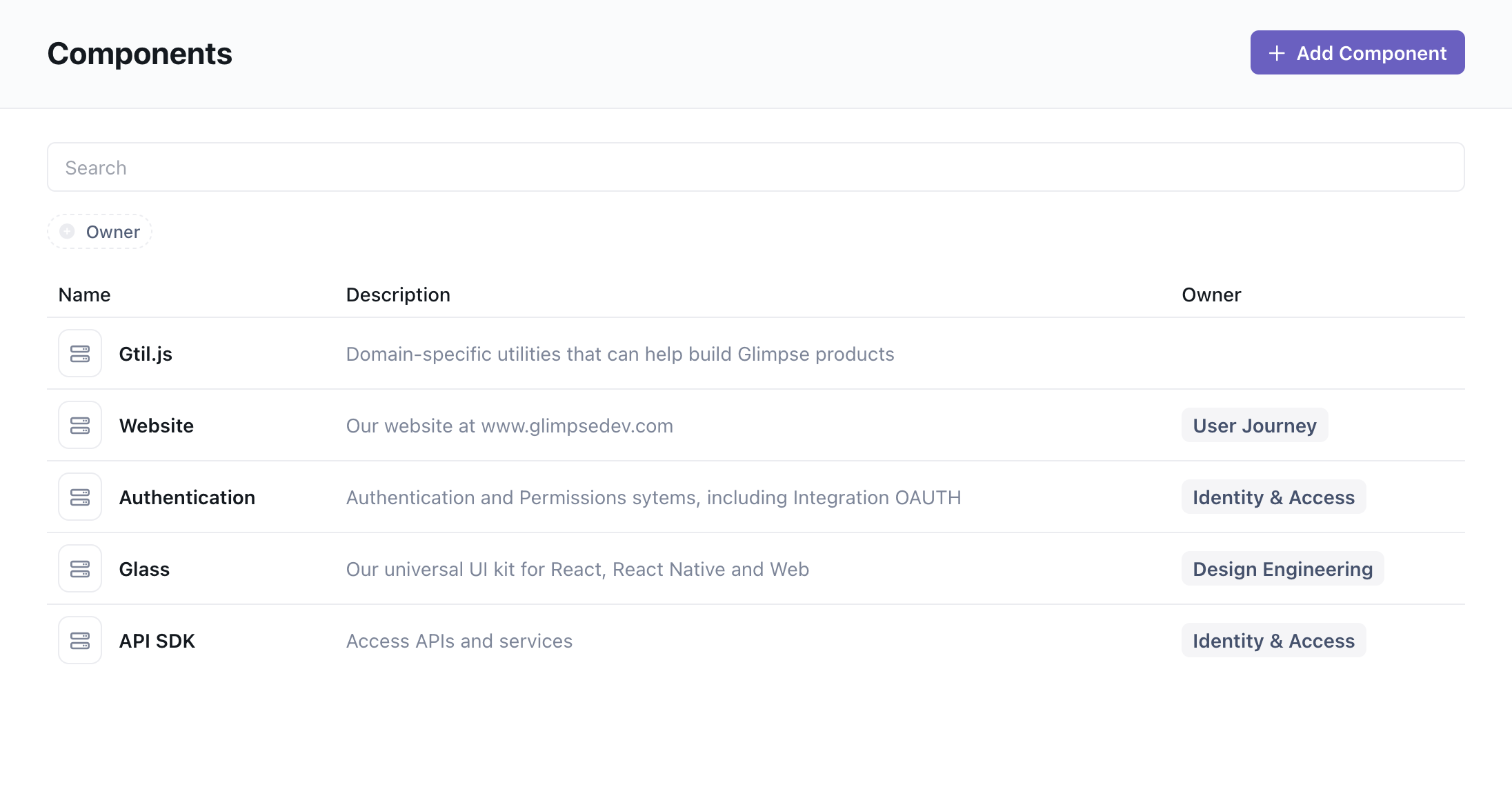Screen dimensions: 1512x807
Task: Click the plus circle icon in Owner filter
Action: [x=67, y=232]
